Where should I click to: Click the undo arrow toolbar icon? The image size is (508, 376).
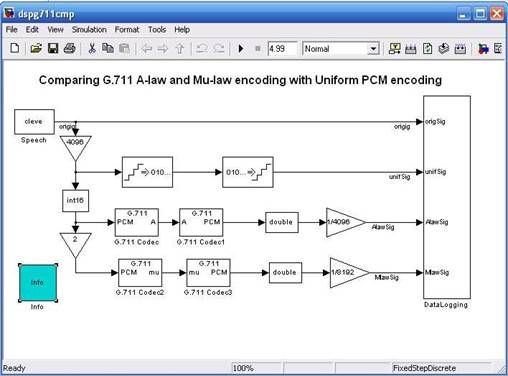[x=201, y=49]
